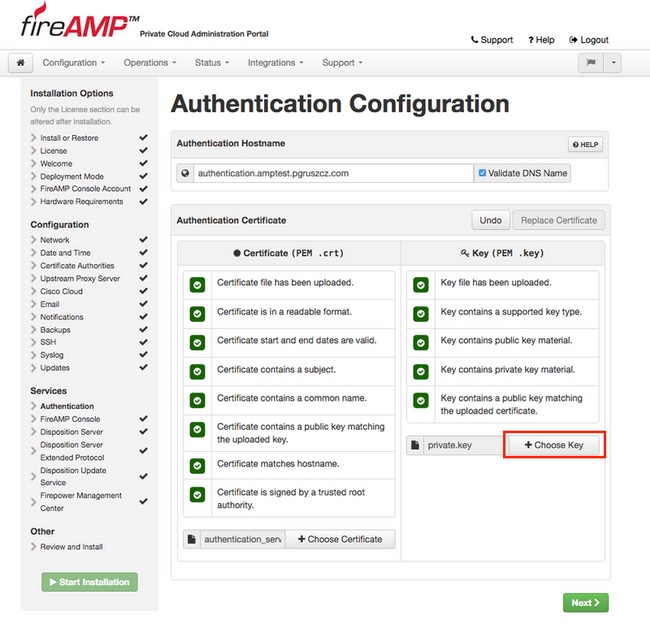Click the private.key file name field
The image size is (650, 629).
(x=463, y=445)
